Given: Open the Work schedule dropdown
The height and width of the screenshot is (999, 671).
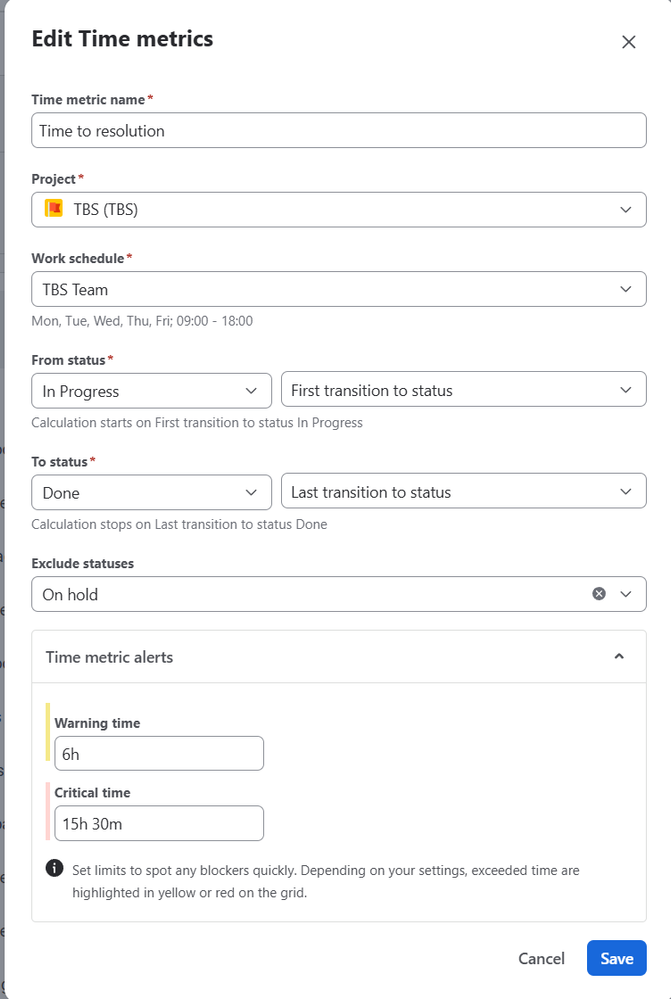Looking at the screenshot, I should pos(339,289).
